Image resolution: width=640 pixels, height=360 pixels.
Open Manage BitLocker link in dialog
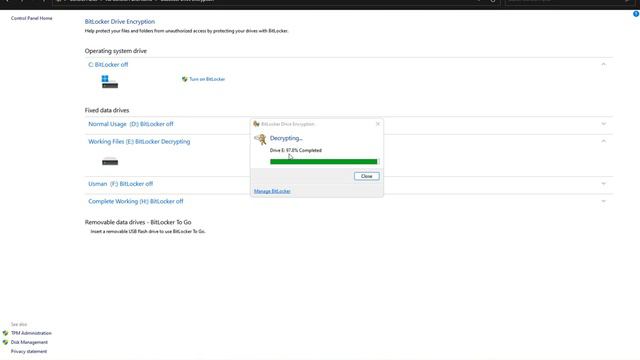point(272,191)
